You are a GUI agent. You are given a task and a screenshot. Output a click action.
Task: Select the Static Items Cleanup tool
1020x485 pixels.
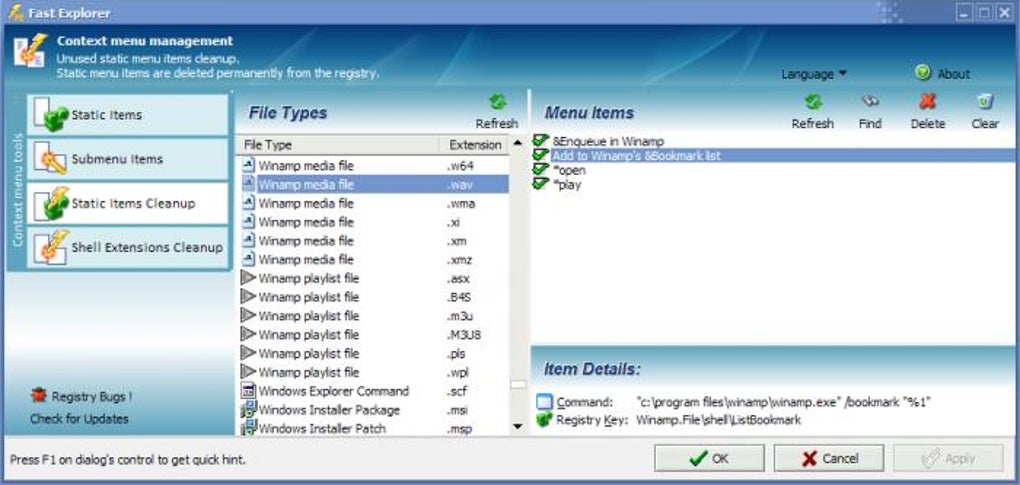click(128, 203)
